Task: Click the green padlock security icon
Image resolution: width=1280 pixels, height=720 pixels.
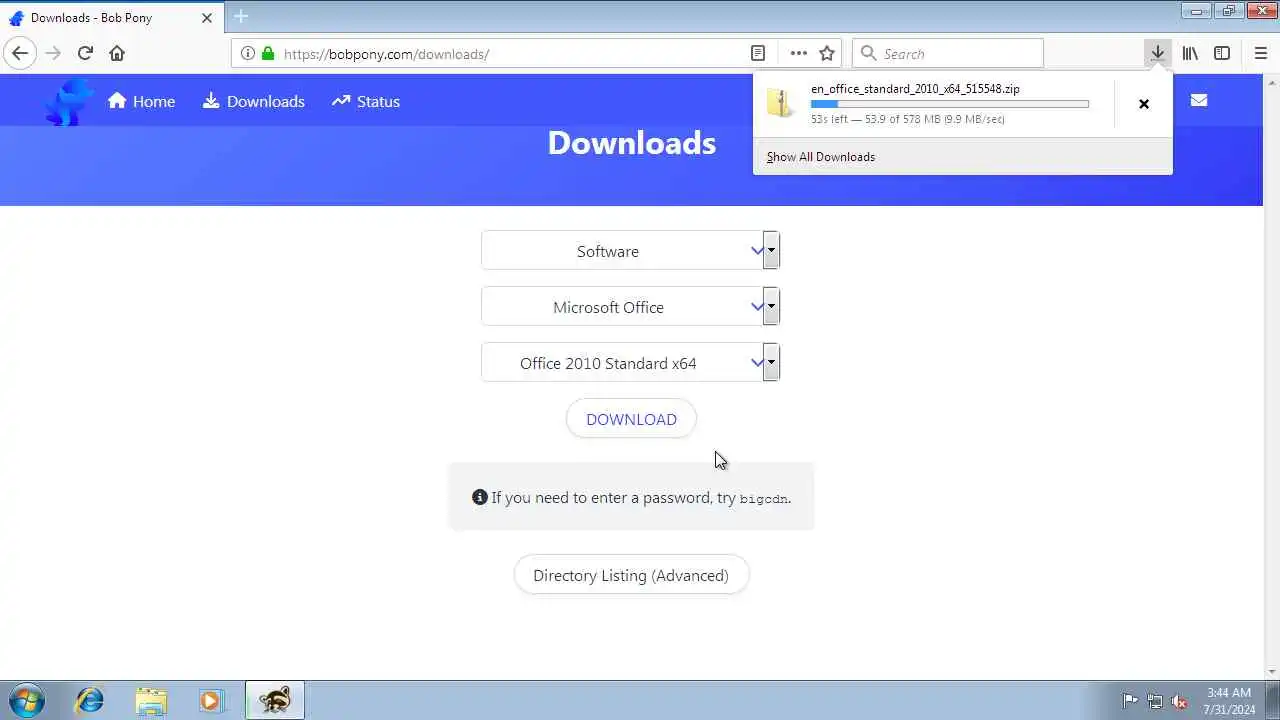Action: pyautogui.click(x=268, y=53)
